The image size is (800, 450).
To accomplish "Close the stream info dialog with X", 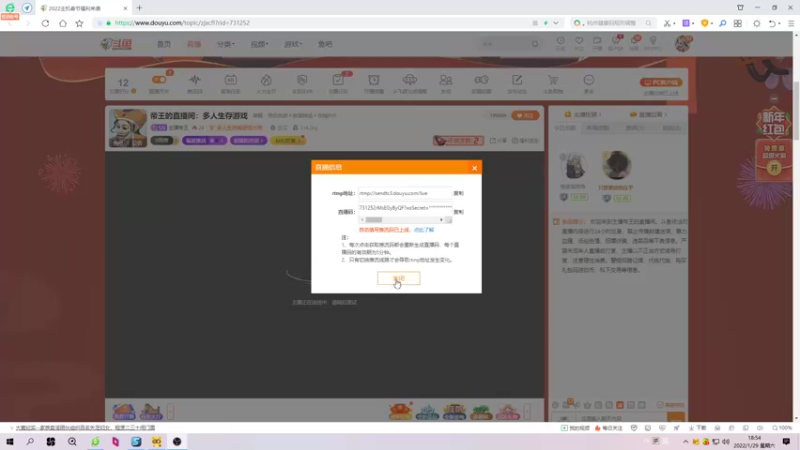I will (474, 168).
